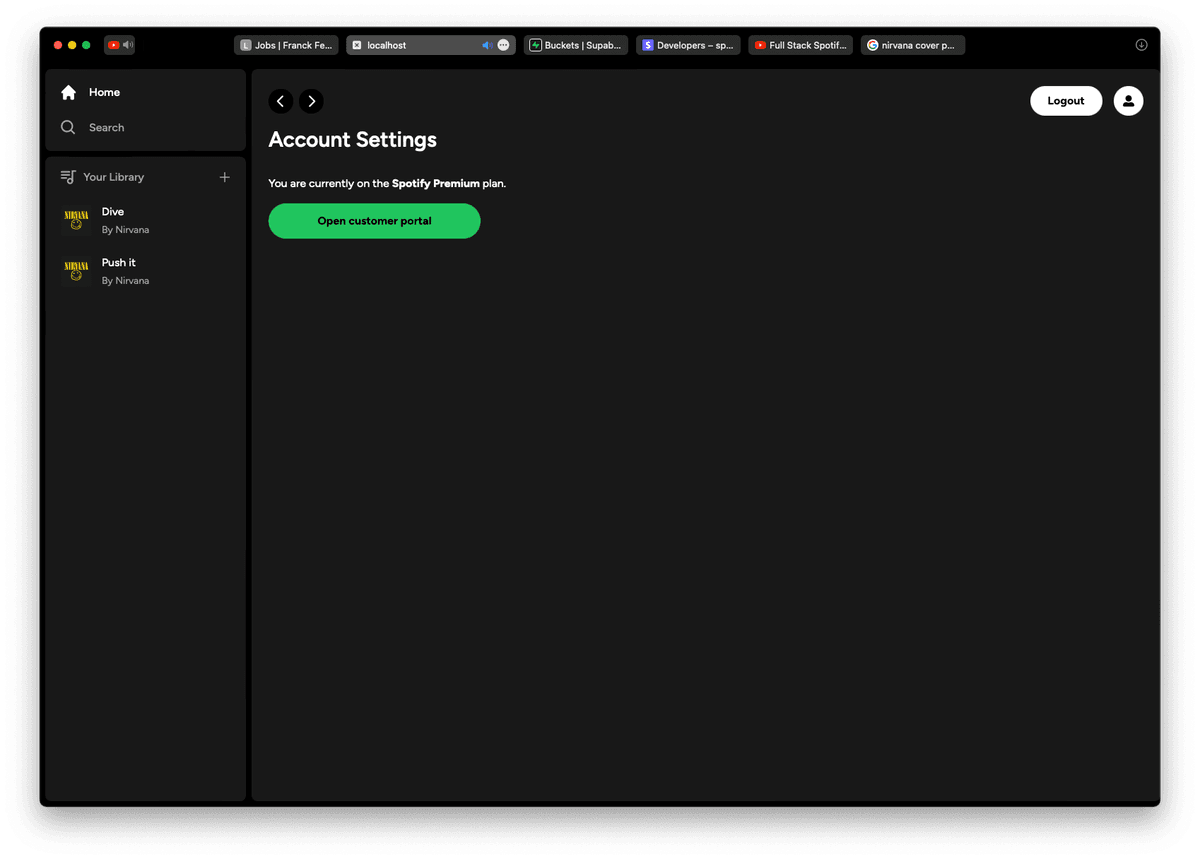Open the user profile icon button
The height and width of the screenshot is (859, 1200).
click(x=1128, y=101)
